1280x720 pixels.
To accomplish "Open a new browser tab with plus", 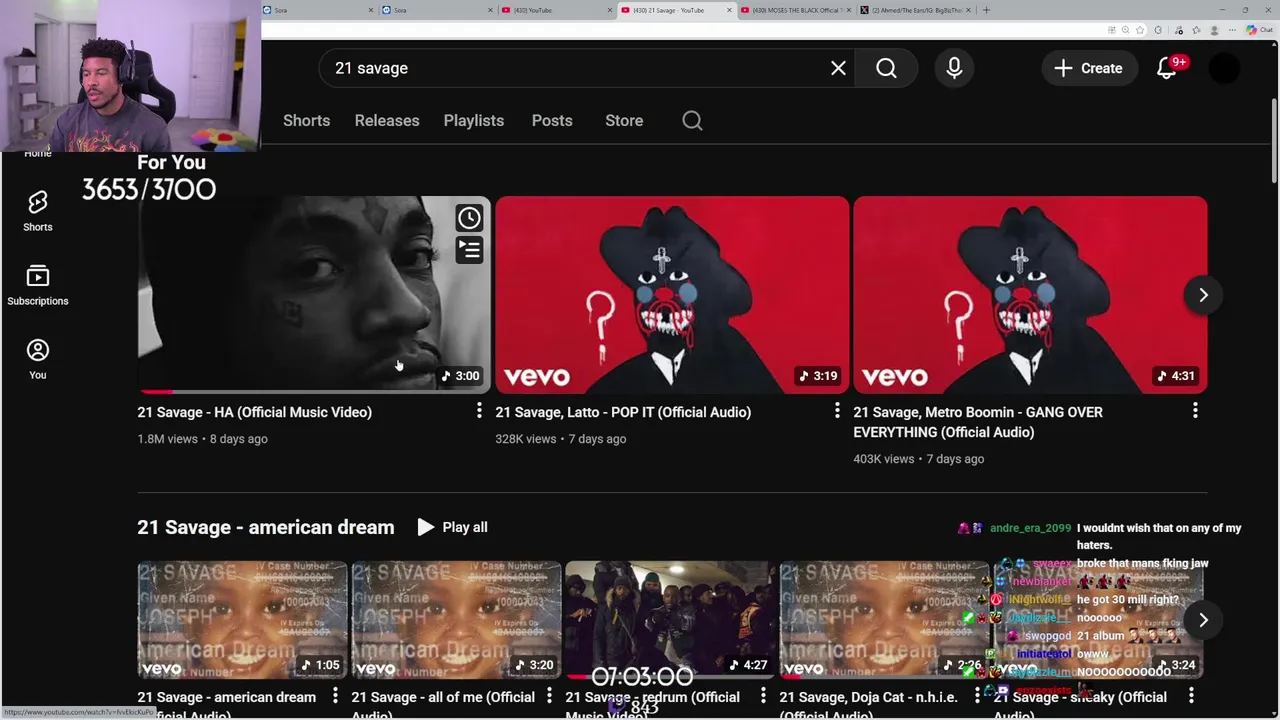I will click(x=986, y=10).
